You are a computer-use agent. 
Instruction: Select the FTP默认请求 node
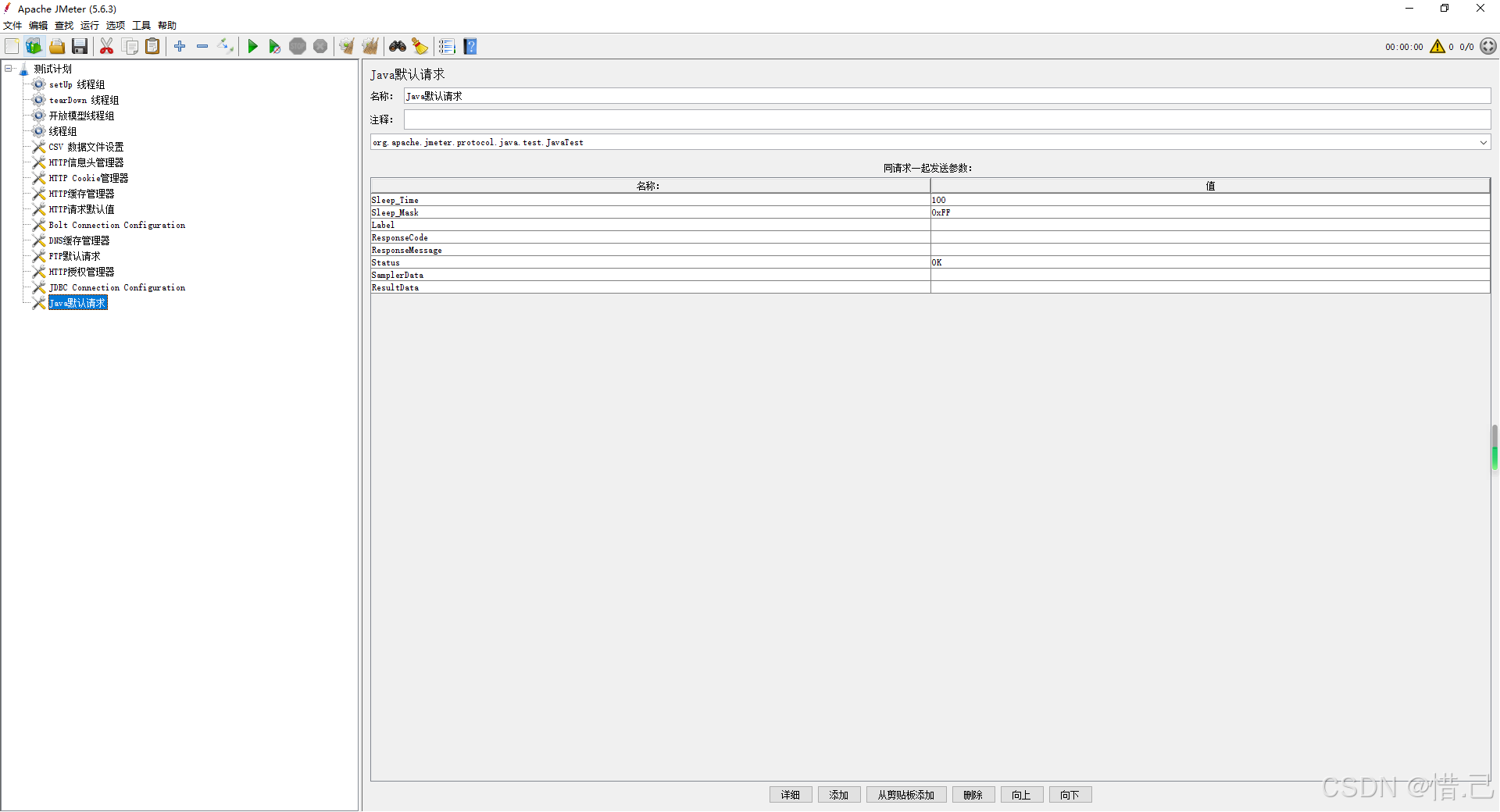(74, 256)
